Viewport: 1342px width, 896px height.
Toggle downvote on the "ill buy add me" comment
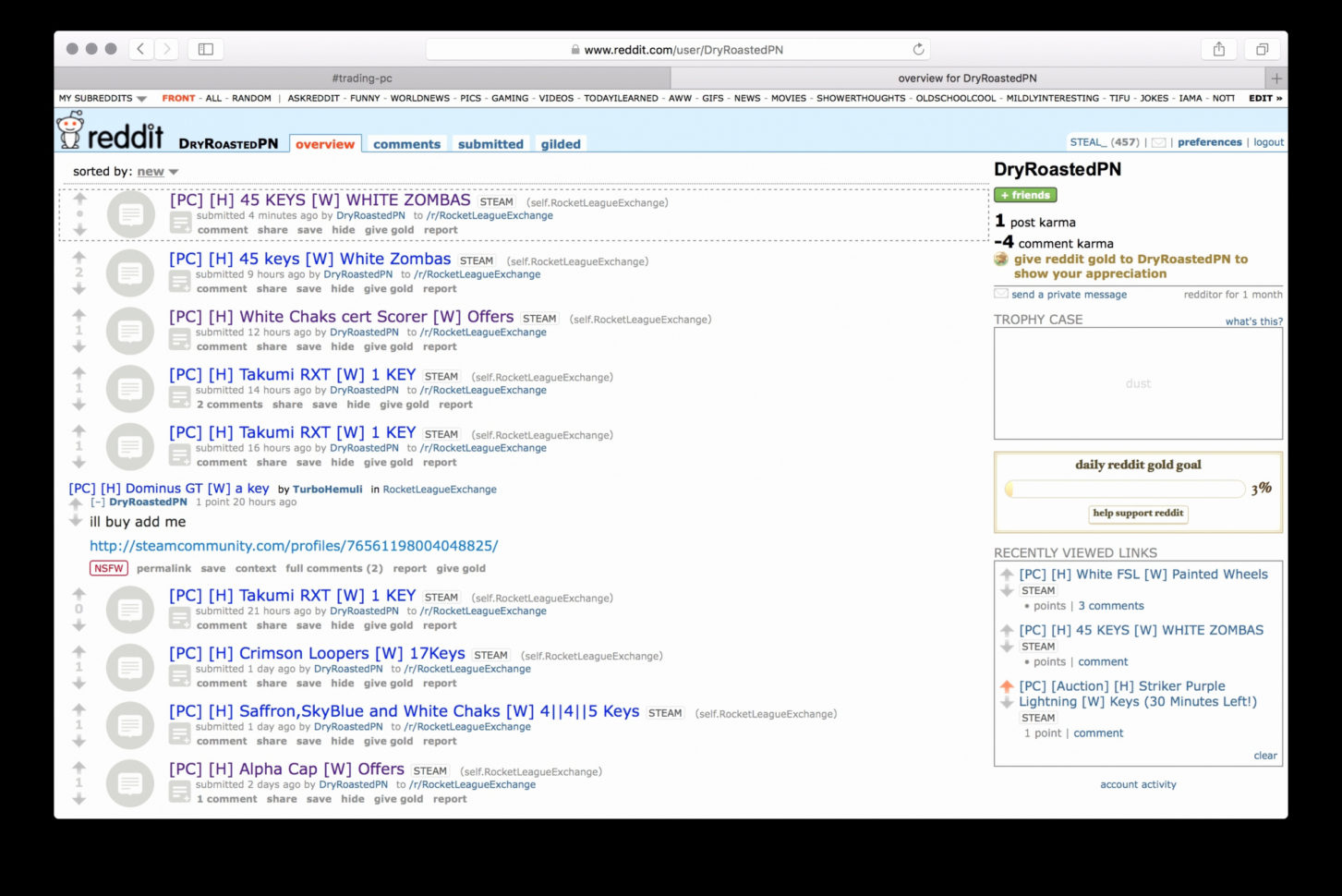pos(76,521)
